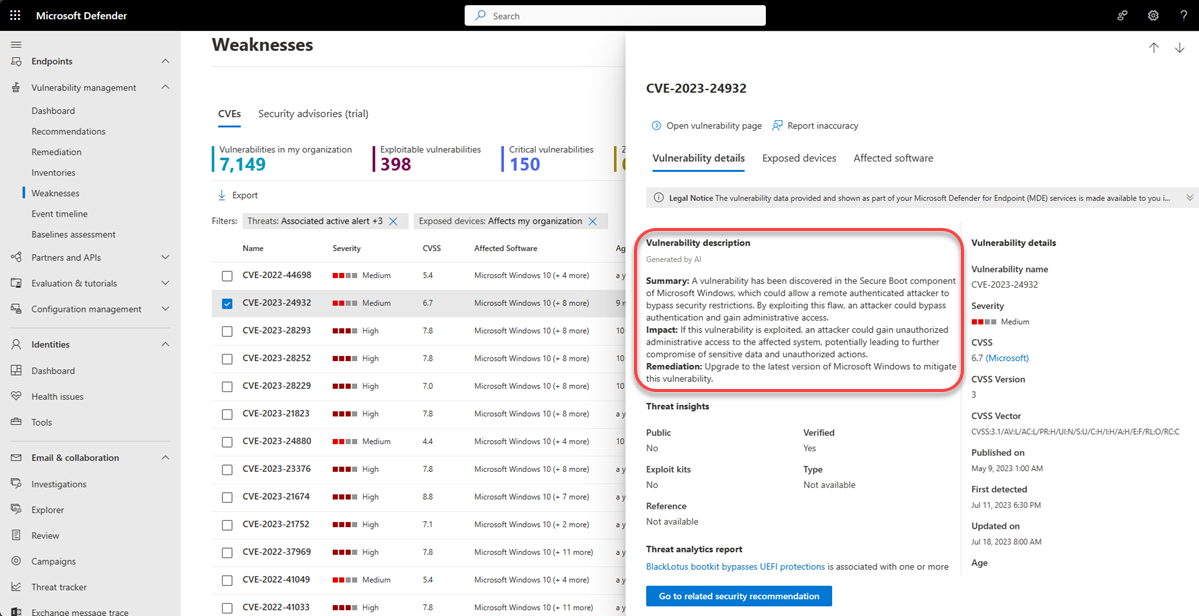Expand the Configuration management chevron

tap(165, 309)
